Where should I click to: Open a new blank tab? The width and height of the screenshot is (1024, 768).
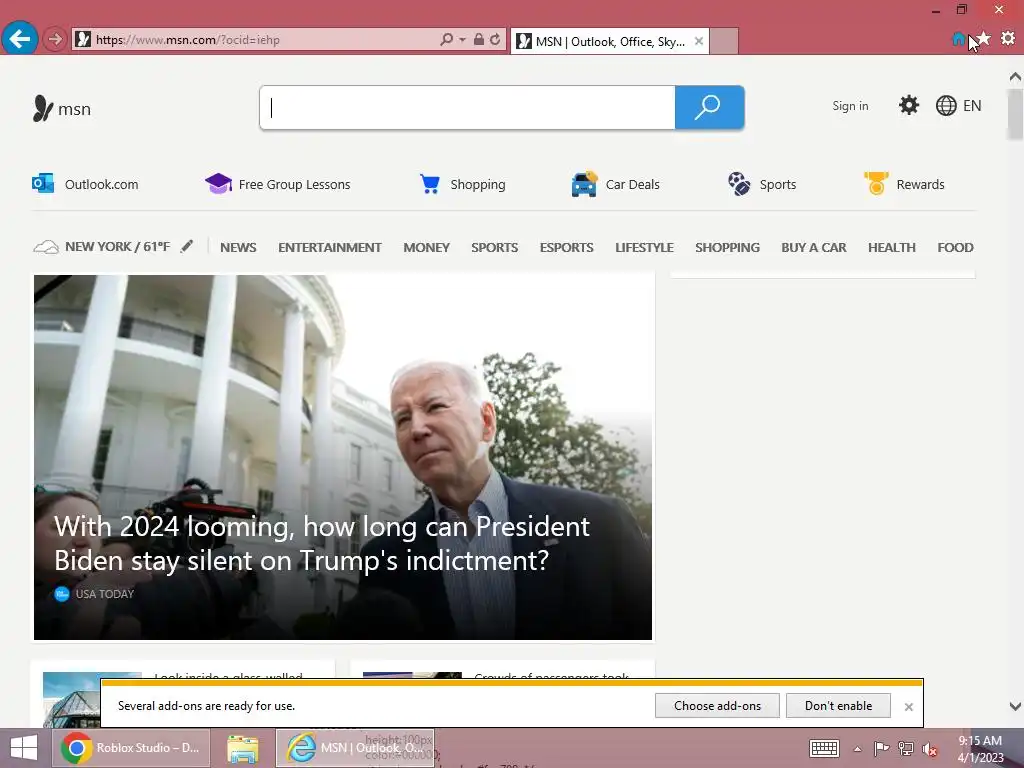(x=724, y=41)
